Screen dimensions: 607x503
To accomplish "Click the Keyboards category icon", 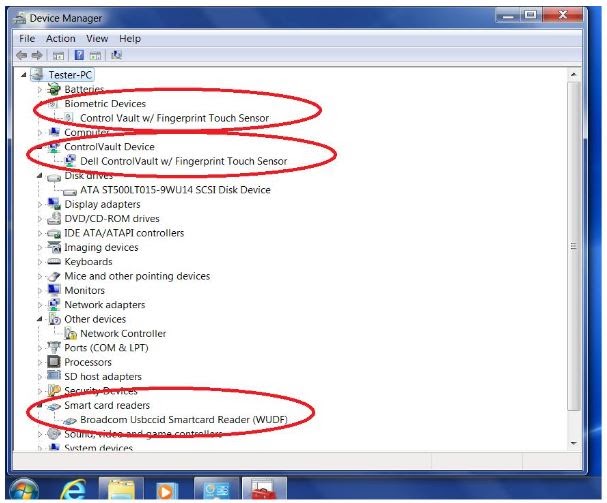I will [x=54, y=262].
